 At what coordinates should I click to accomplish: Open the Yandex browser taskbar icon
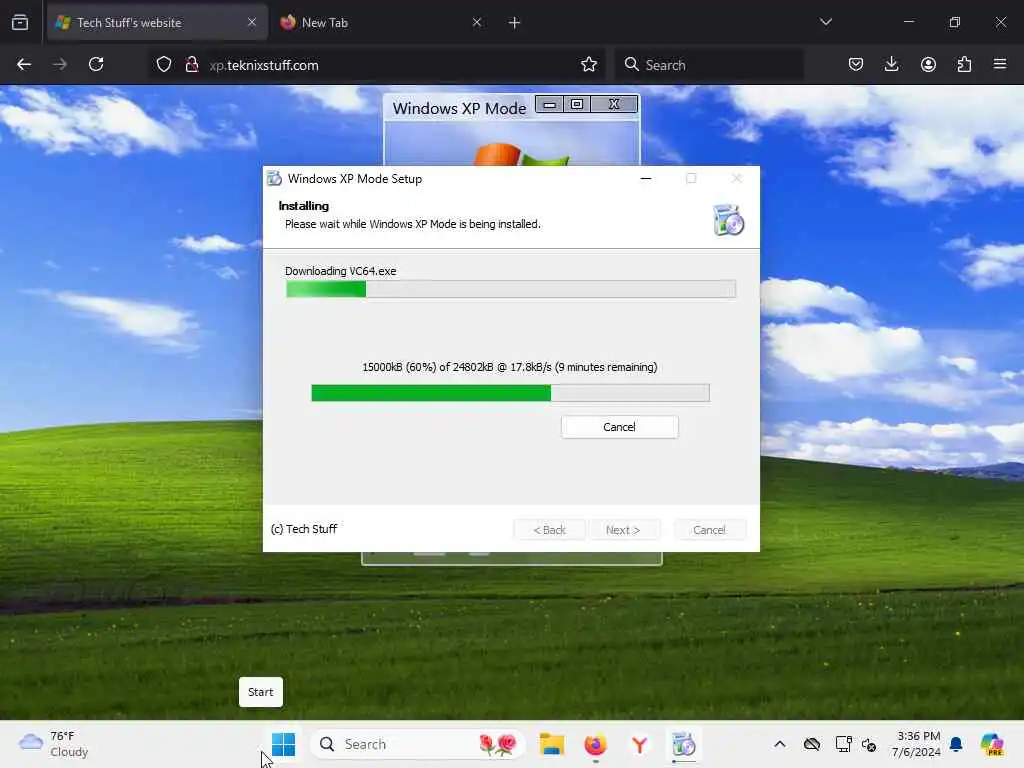pos(639,744)
